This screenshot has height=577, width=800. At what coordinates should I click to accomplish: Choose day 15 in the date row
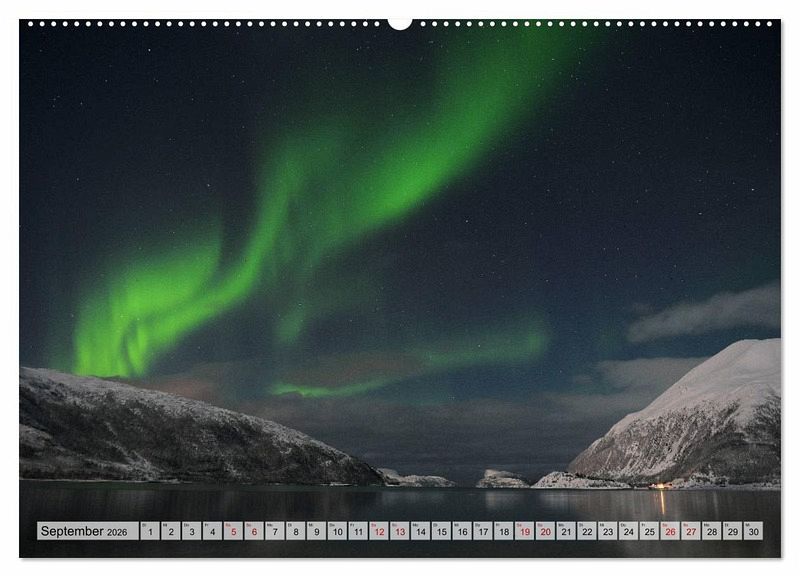pyautogui.click(x=441, y=531)
